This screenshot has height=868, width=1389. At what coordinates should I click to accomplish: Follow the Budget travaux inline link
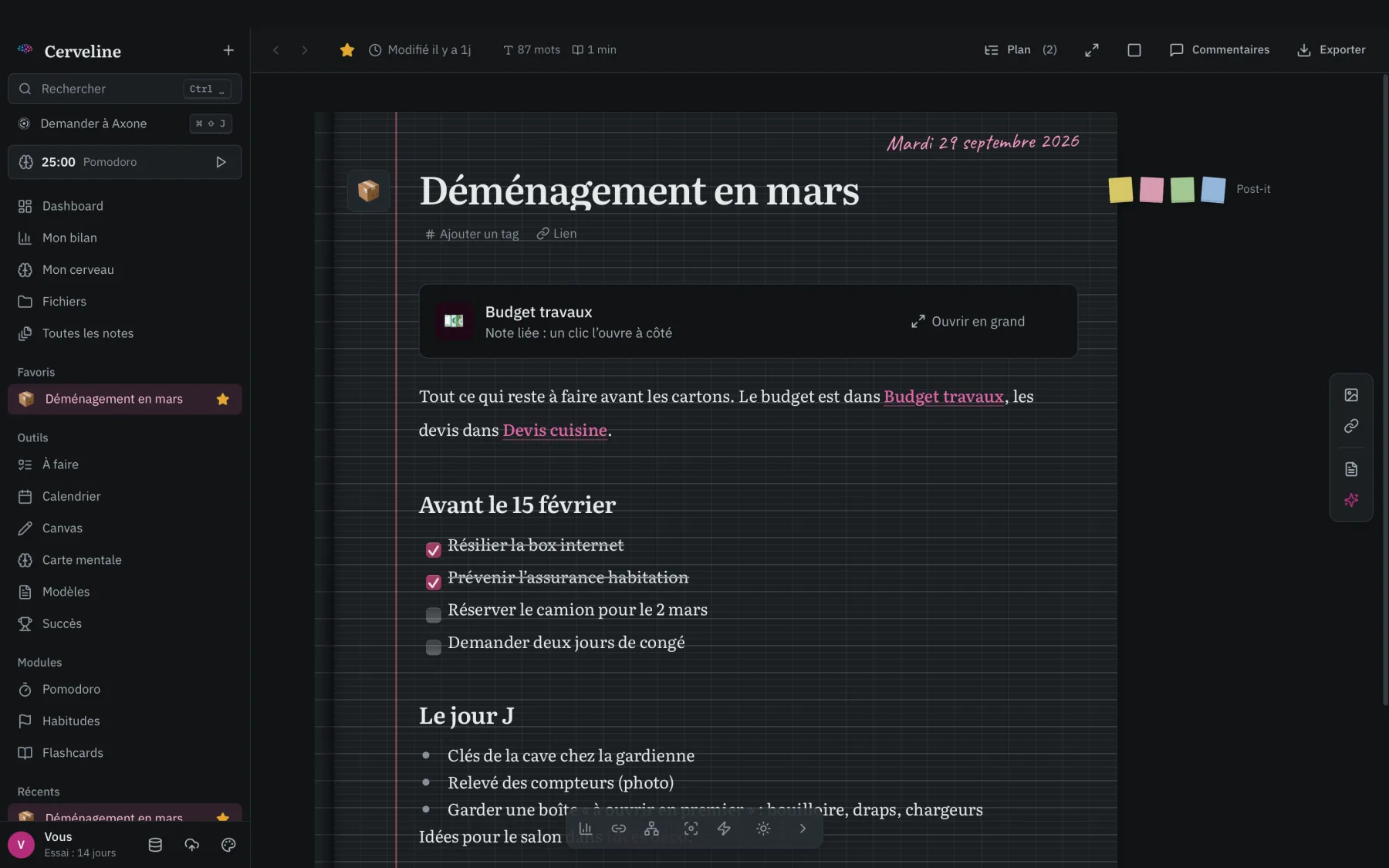[x=944, y=397]
